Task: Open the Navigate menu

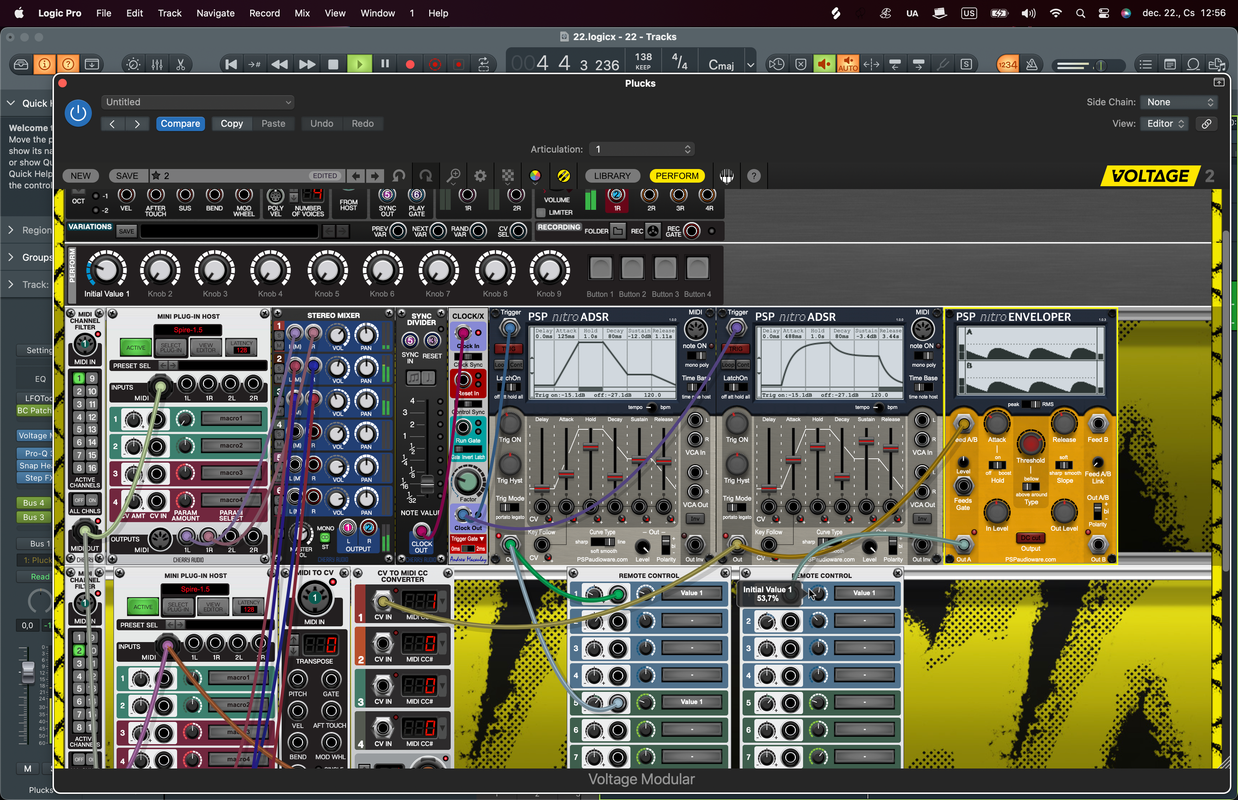Action: click(x=215, y=13)
